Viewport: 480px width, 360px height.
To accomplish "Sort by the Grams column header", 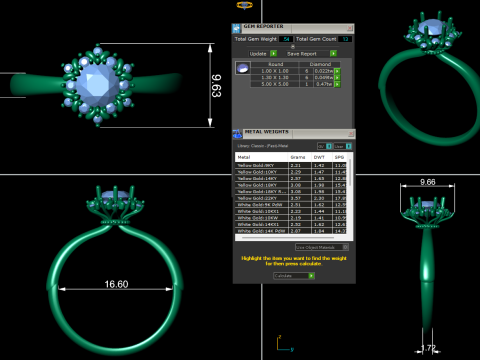I will pos(298,157).
